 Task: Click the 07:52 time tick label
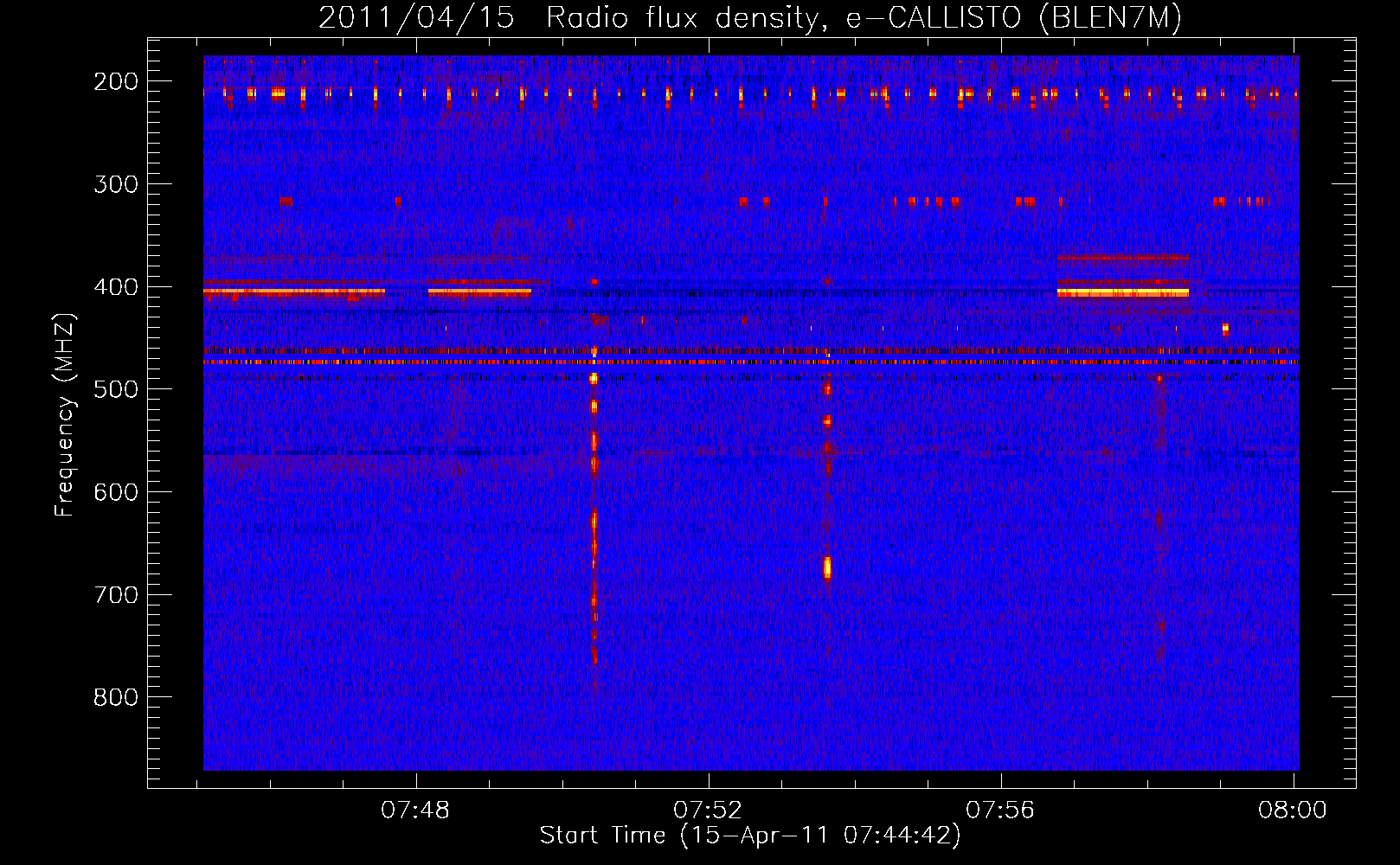[708, 810]
